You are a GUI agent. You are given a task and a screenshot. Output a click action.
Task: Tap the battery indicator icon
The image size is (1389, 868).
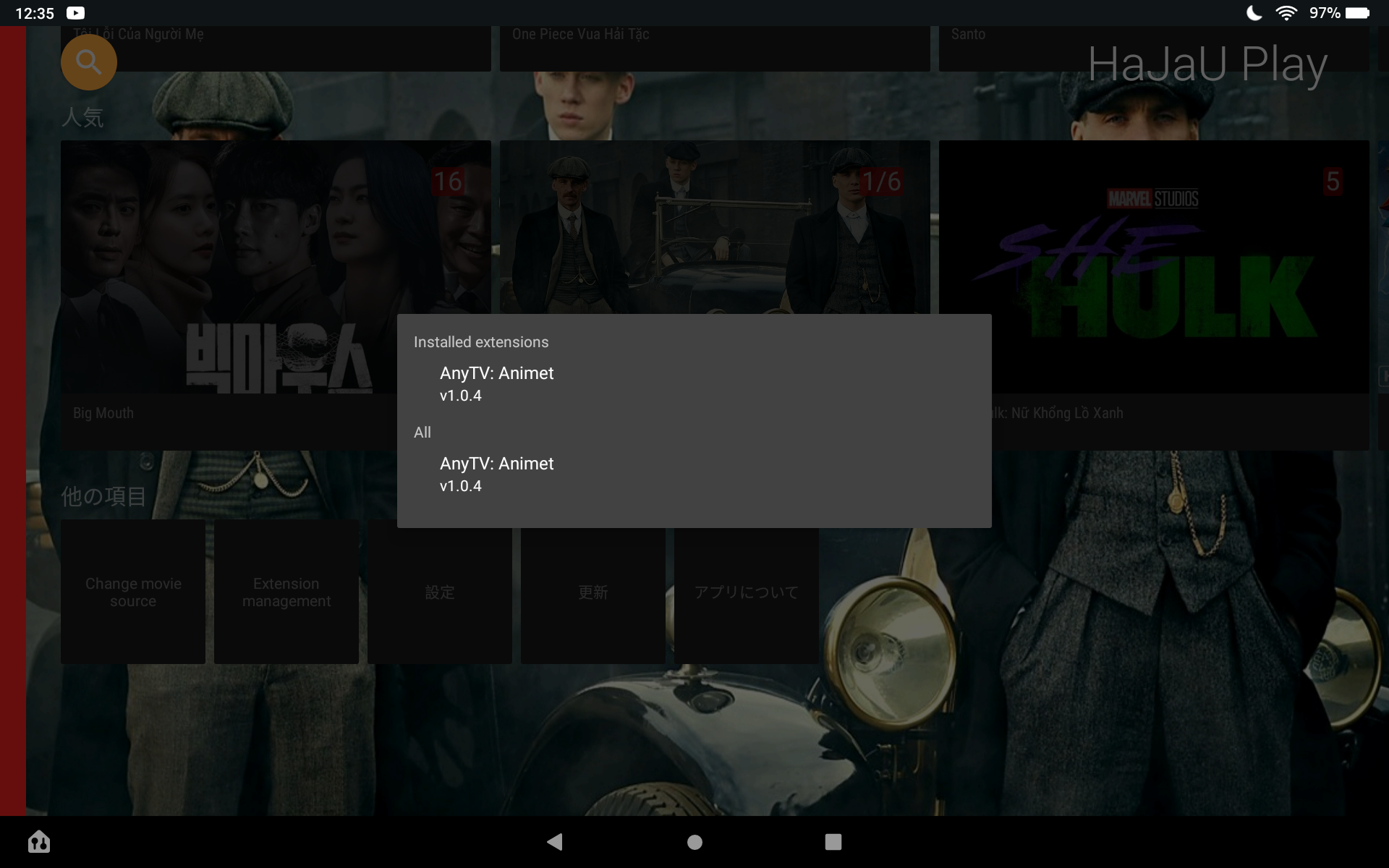1357,13
